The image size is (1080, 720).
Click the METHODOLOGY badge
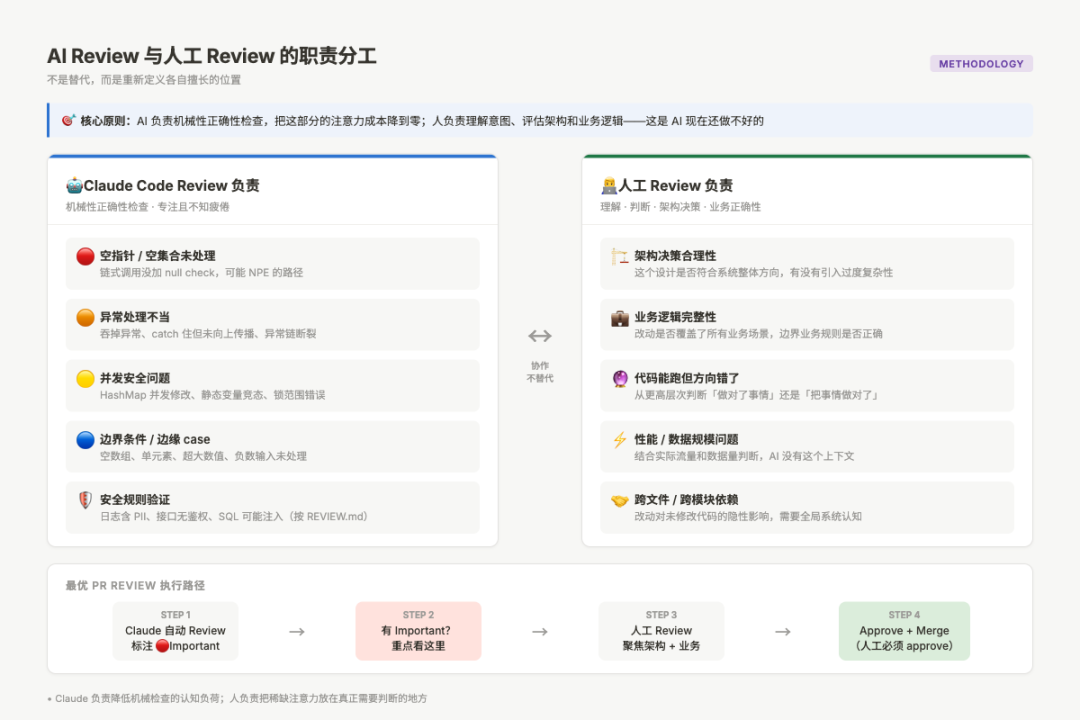tap(981, 63)
